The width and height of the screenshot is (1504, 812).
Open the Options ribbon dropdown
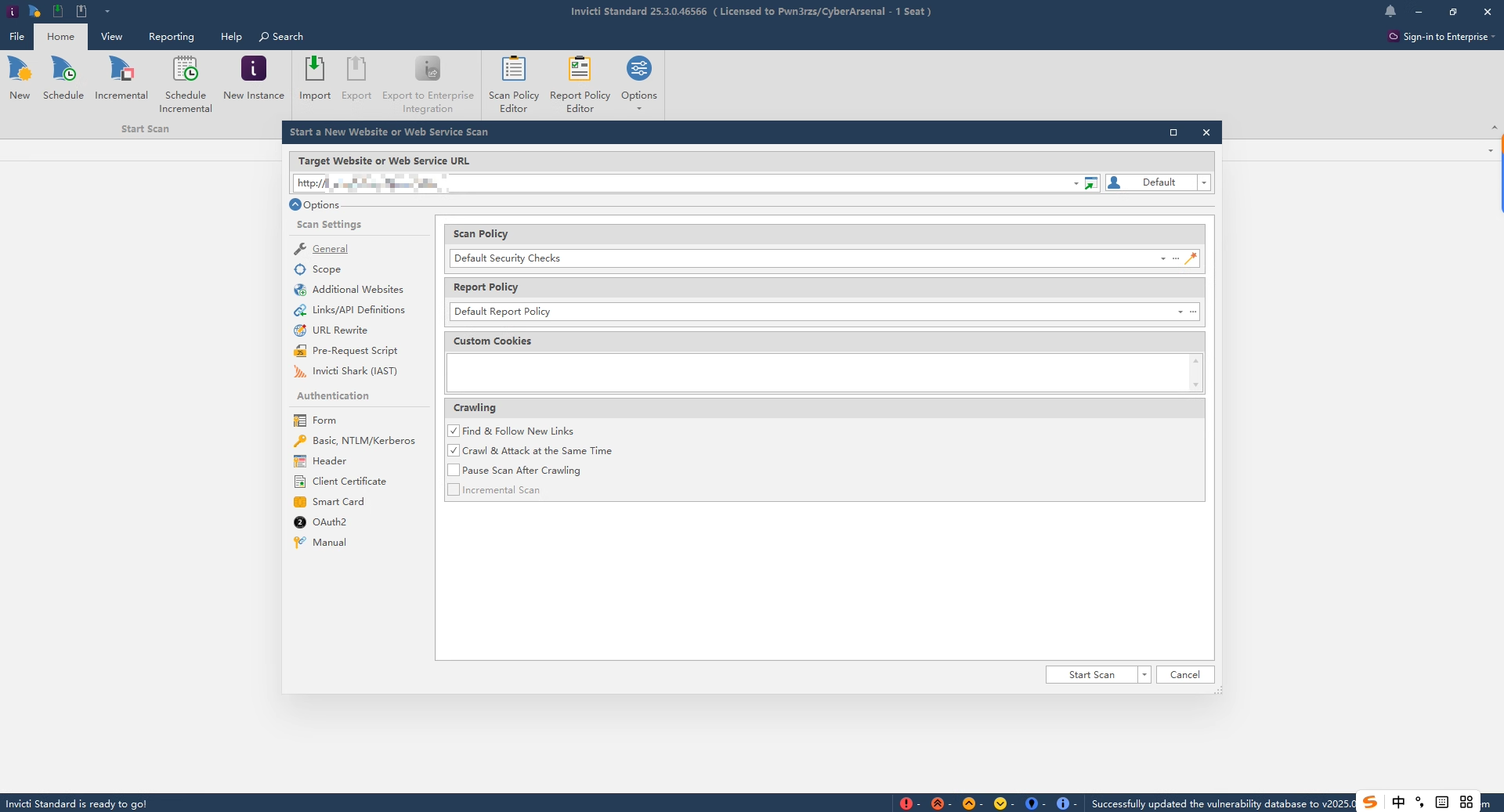click(639, 85)
